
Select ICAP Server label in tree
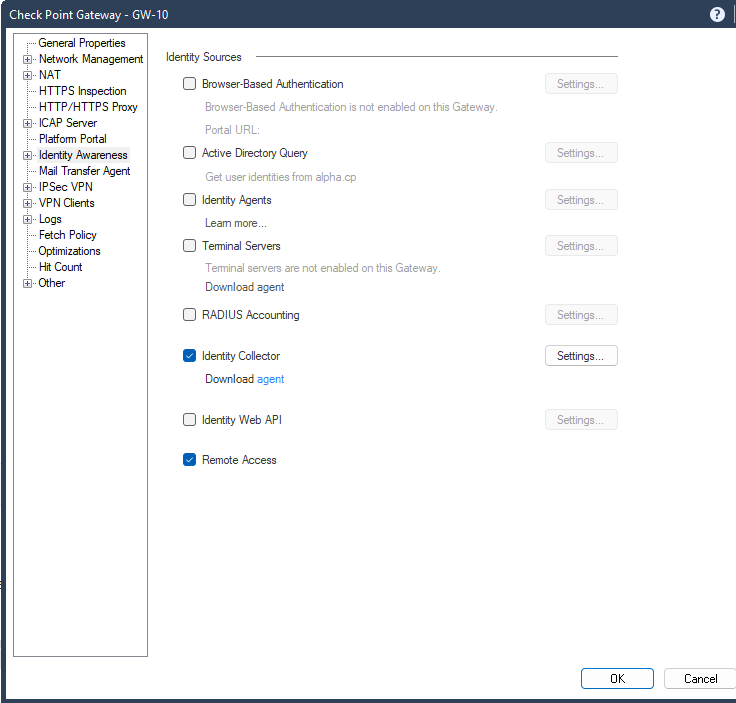point(68,123)
